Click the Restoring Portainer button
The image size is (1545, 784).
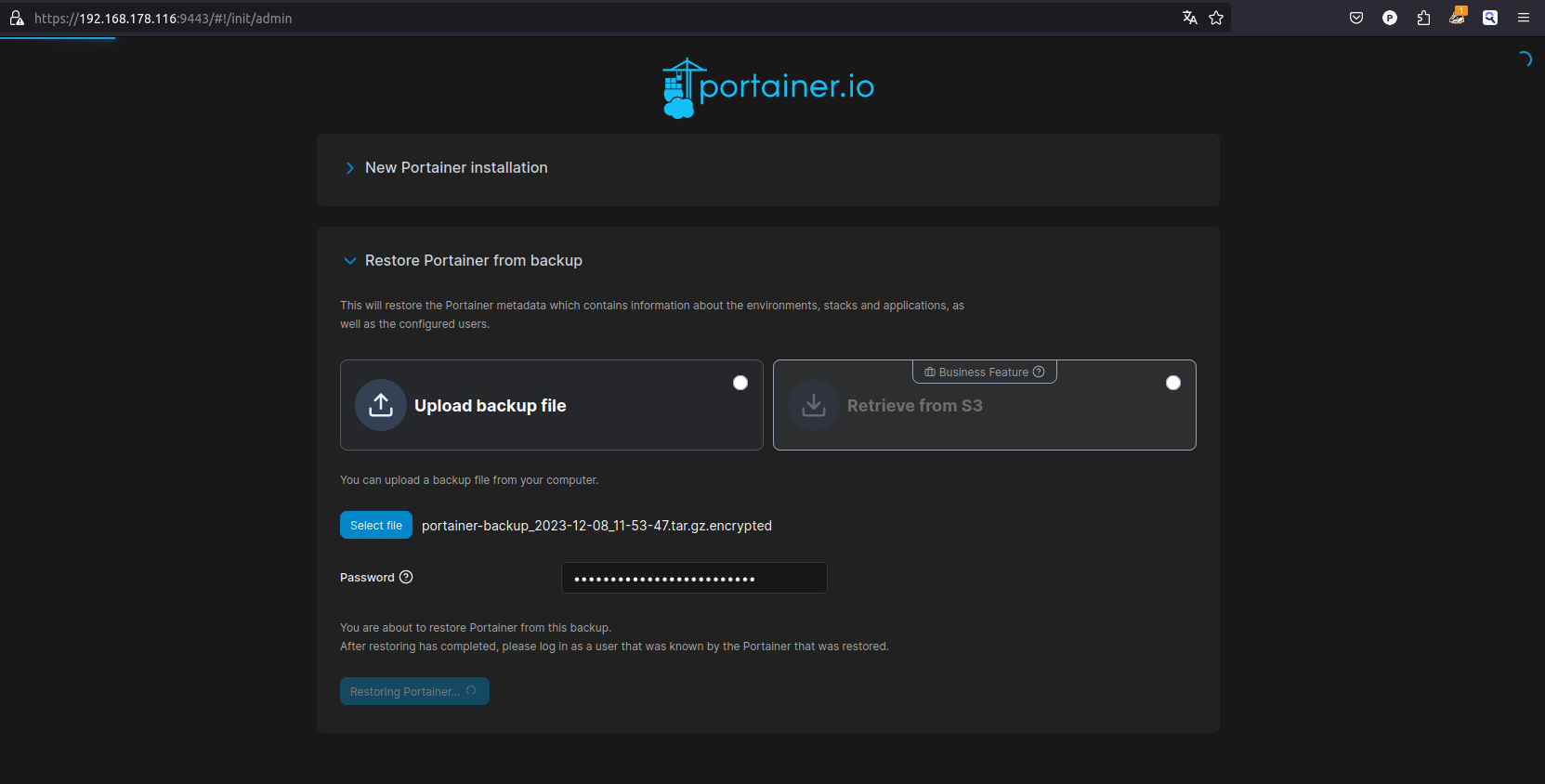point(414,691)
